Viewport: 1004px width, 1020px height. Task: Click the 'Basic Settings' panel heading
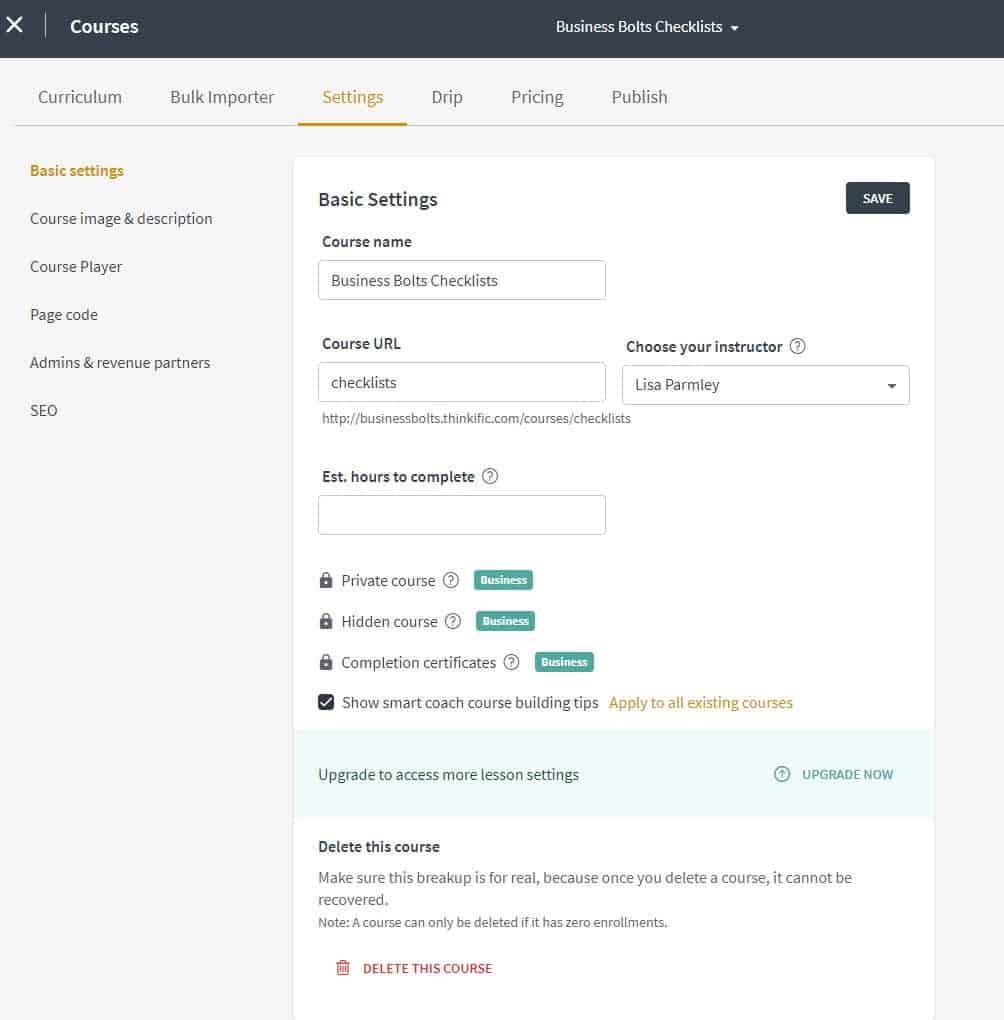377,199
